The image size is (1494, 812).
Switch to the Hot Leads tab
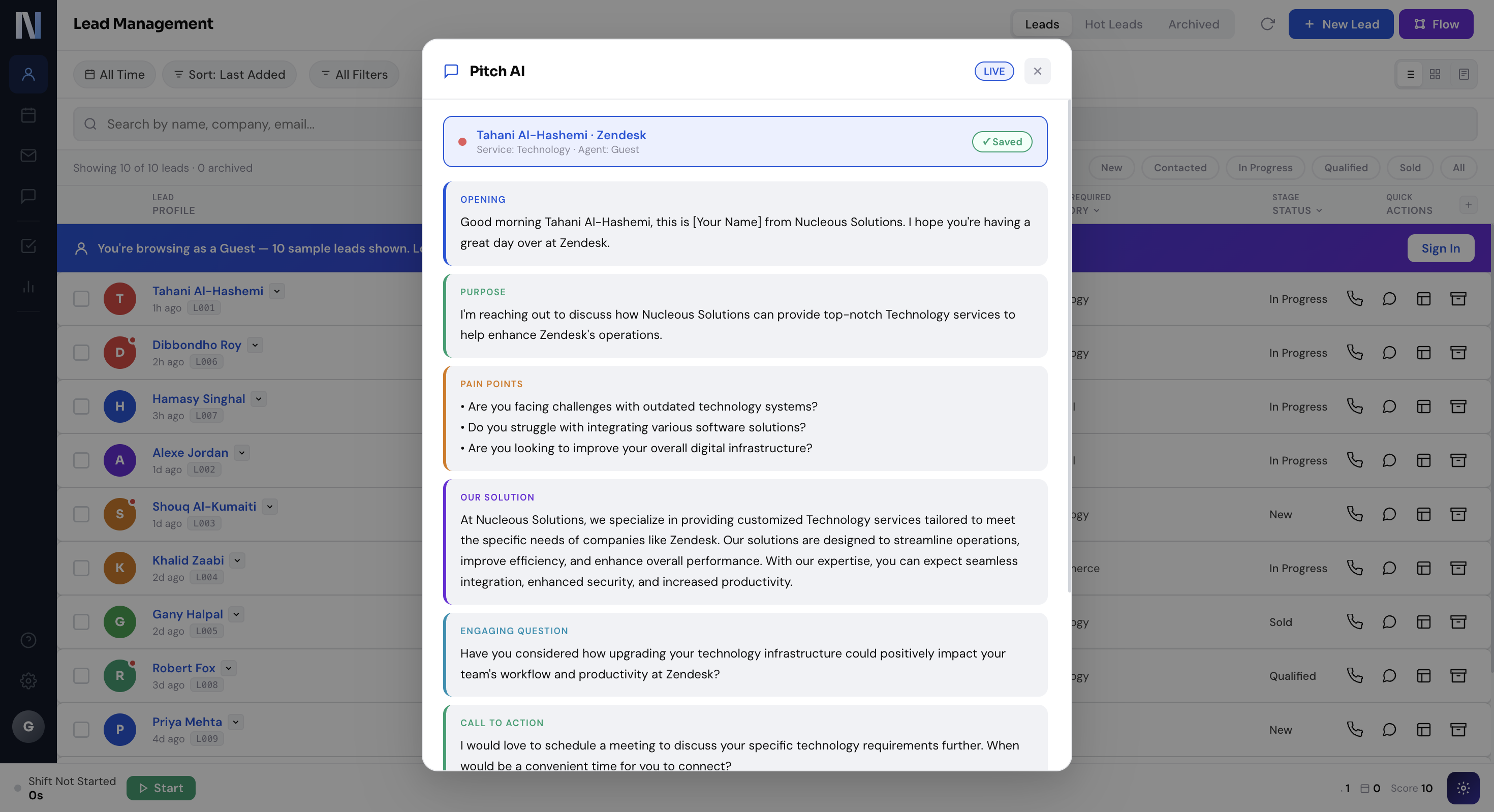1113,24
